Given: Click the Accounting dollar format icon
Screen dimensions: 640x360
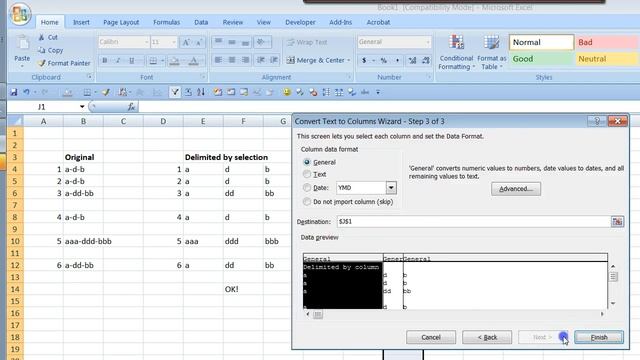Looking at the screenshot, I should click(364, 60).
